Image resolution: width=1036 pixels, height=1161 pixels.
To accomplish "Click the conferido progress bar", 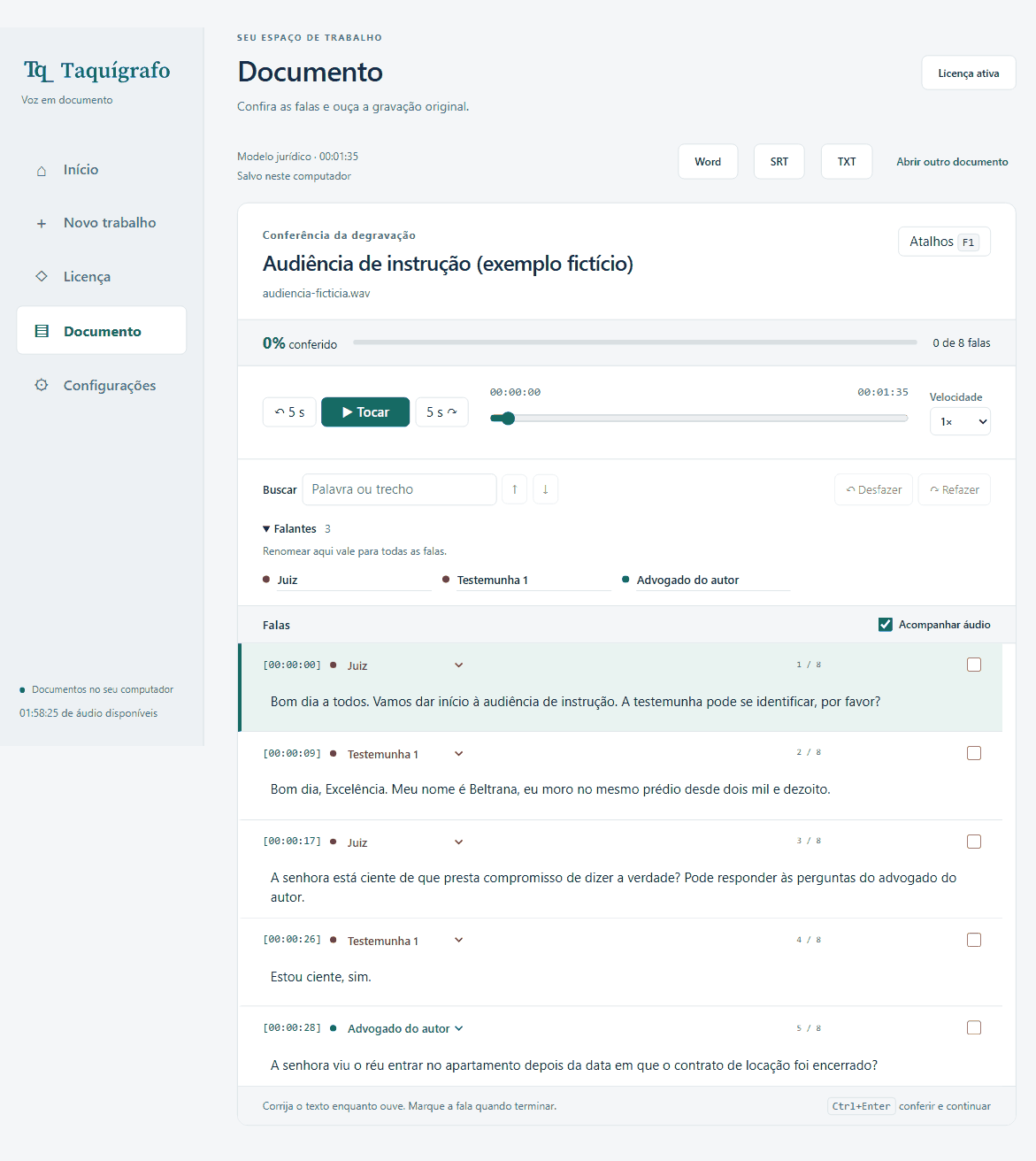I will (635, 342).
